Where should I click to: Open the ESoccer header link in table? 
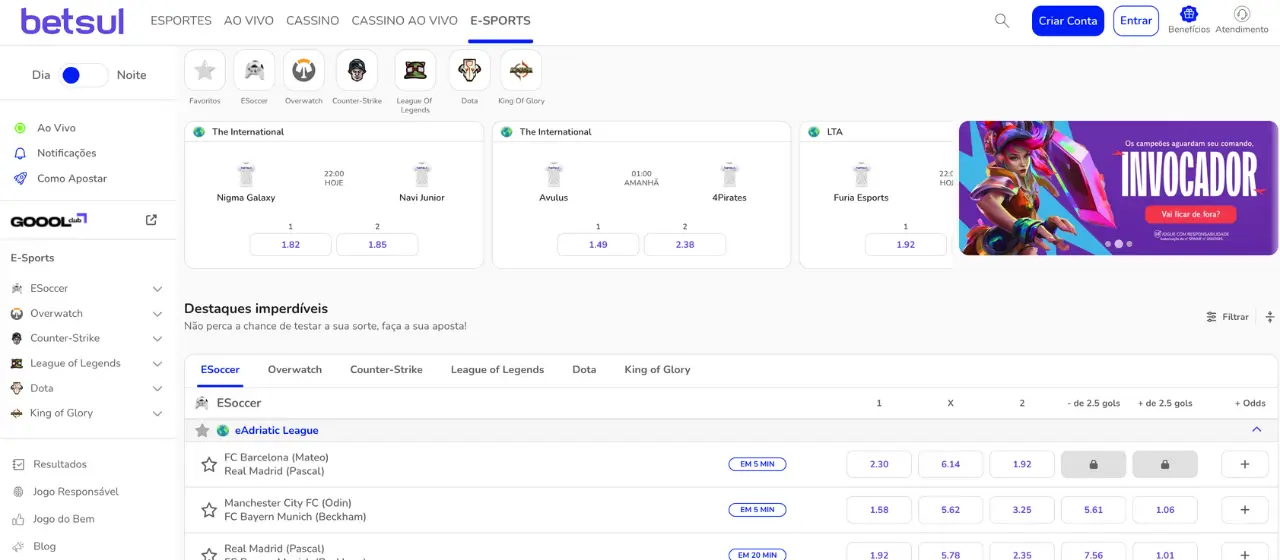[238, 403]
